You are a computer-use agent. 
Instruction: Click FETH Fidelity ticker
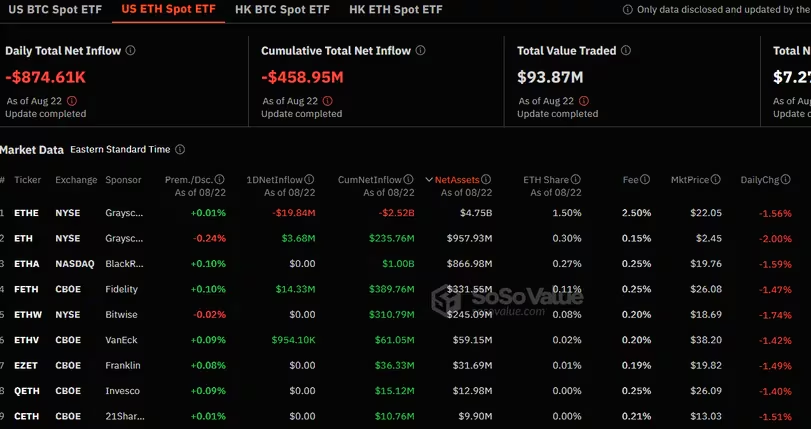(x=27, y=290)
